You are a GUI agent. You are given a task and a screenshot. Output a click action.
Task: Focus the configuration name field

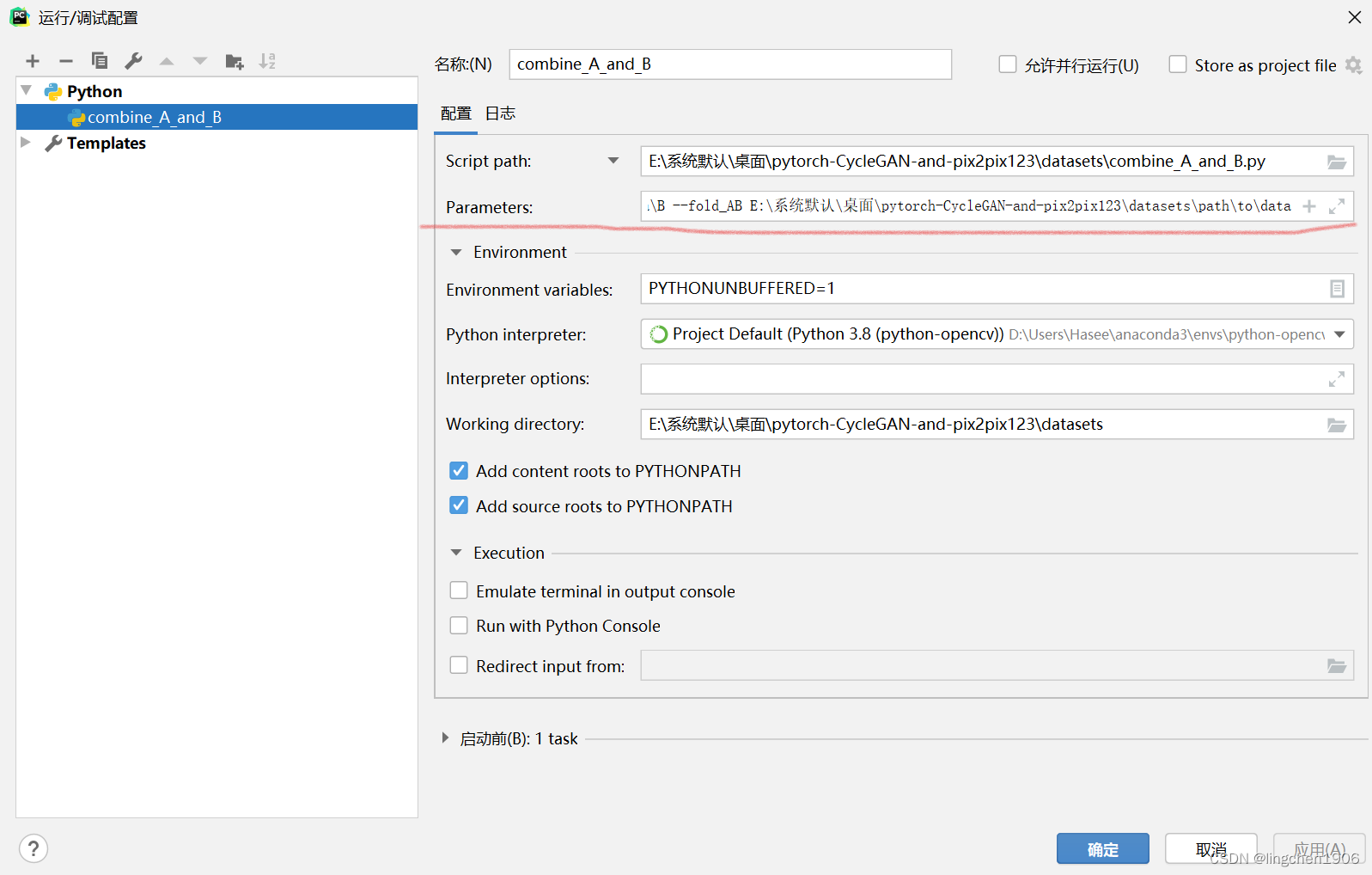pos(730,64)
